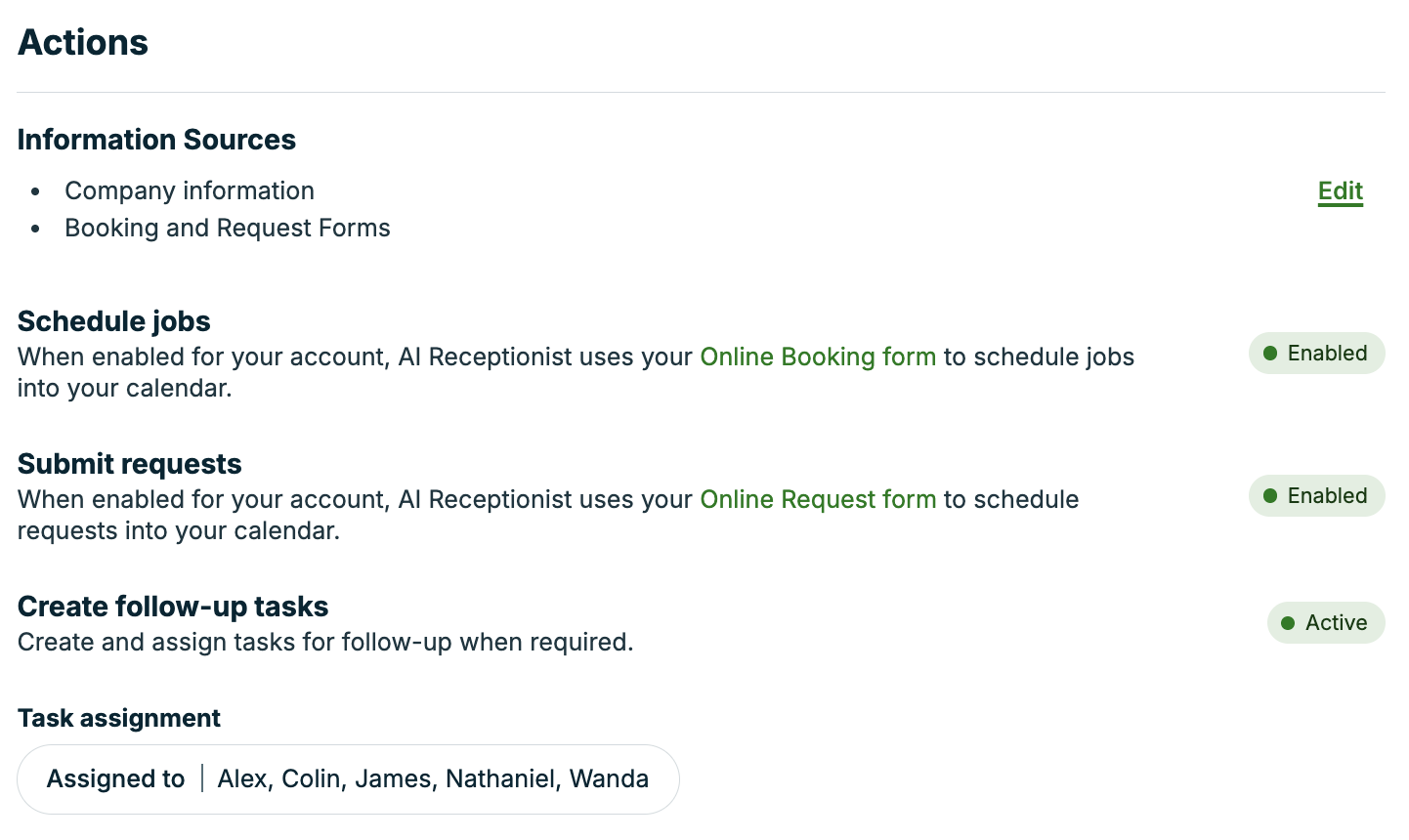Click the Edit link for Information Sources

[1340, 191]
